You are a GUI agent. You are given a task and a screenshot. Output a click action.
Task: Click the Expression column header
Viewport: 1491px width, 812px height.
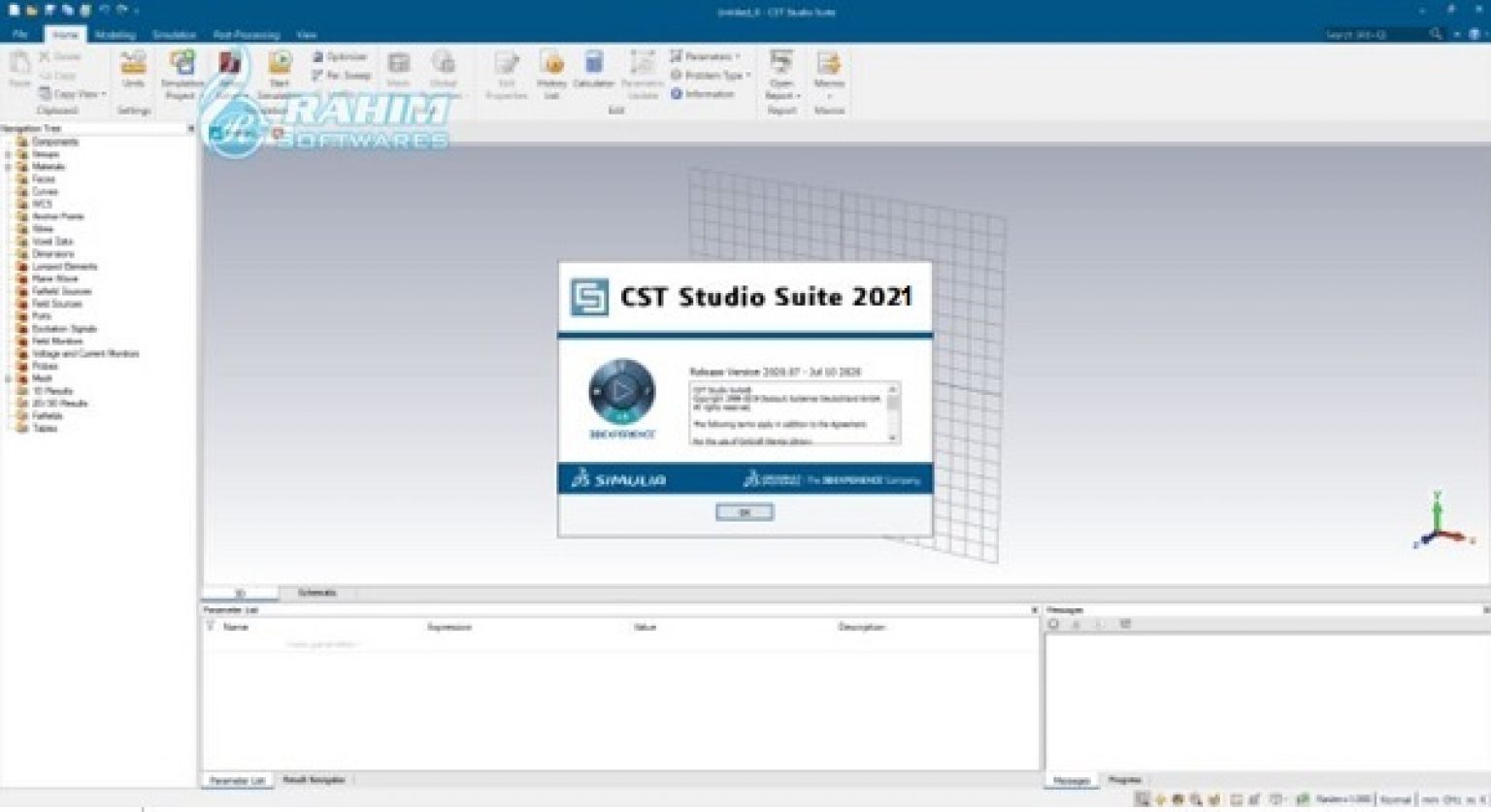click(x=449, y=628)
